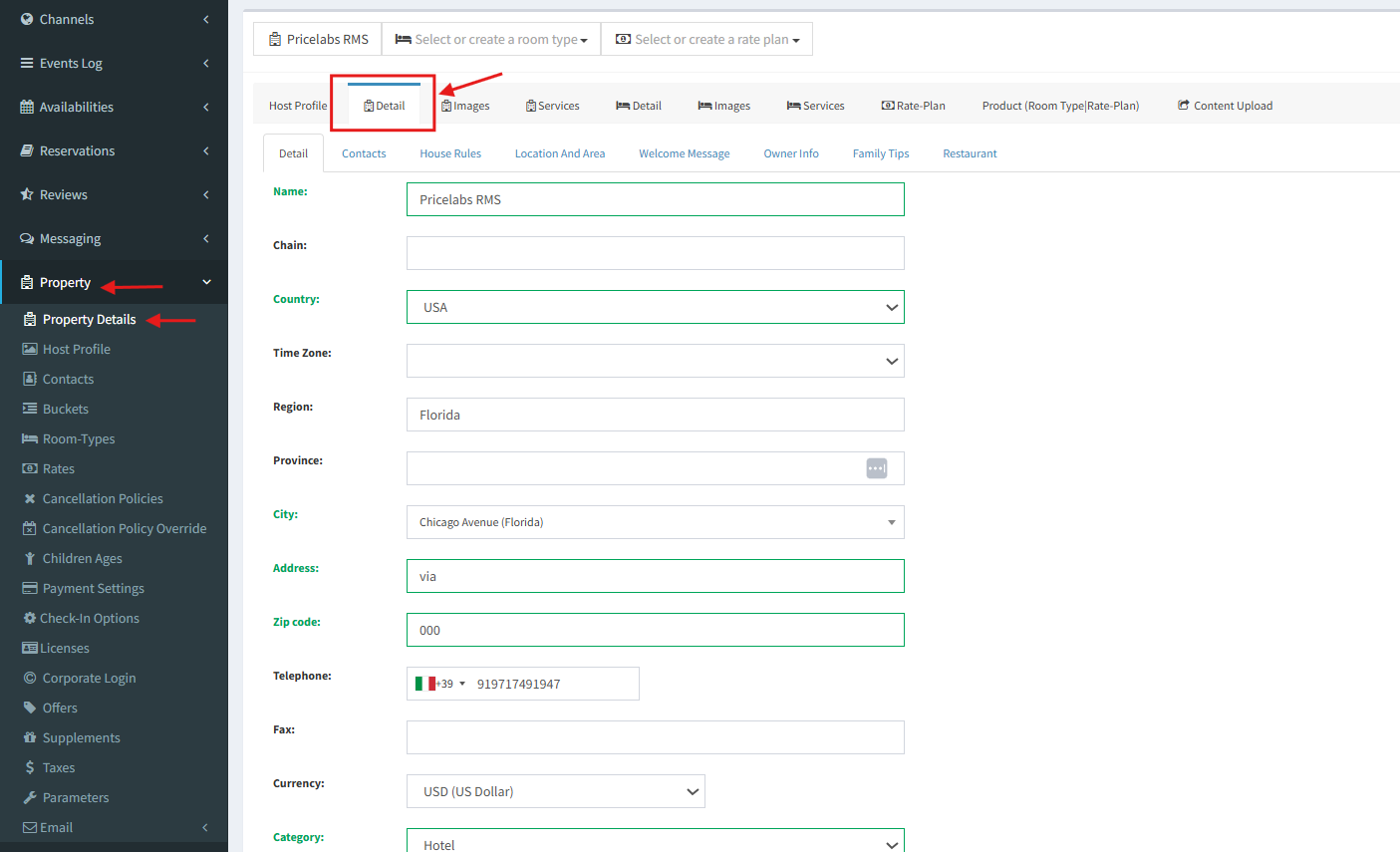This screenshot has height=852, width=1400.
Task: Click the Parameters wrench icon
Action: point(30,797)
